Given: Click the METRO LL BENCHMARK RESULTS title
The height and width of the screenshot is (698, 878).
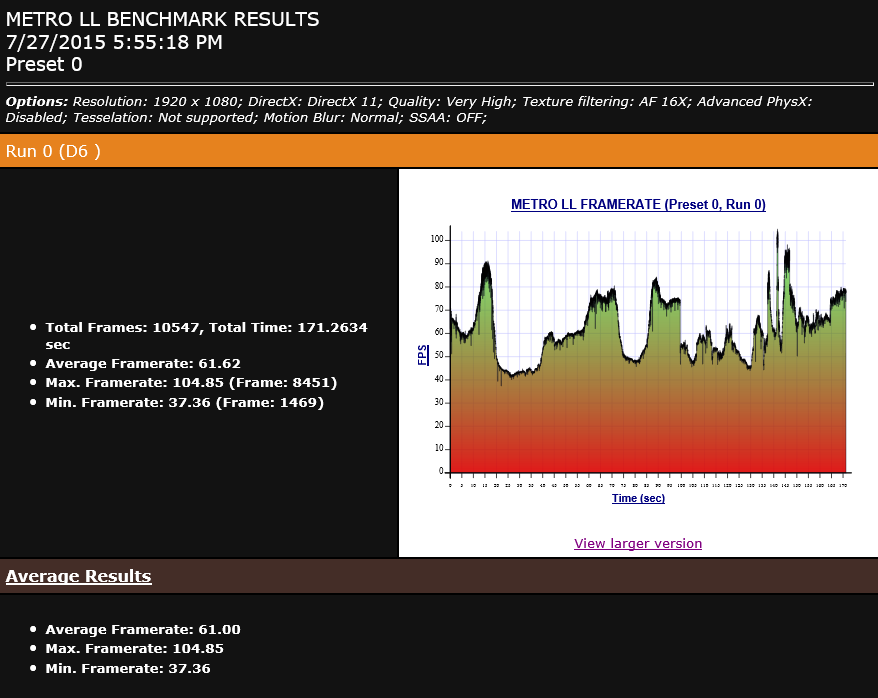Looking at the screenshot, I should [x=162, y=19].
